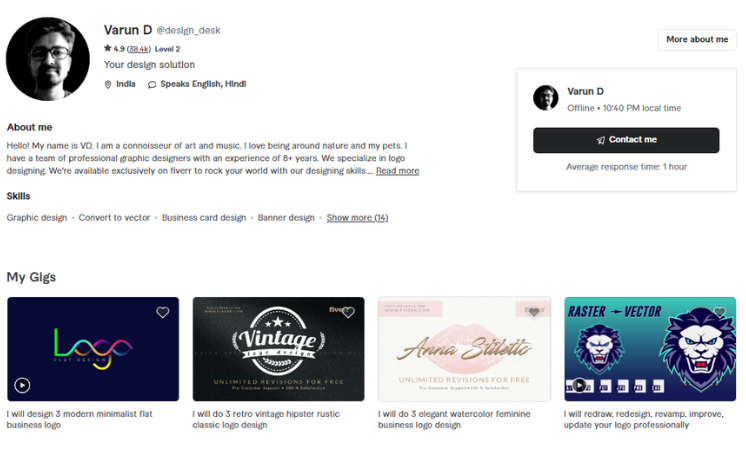Click the India location pin icon
Viewport: 746px width, 465px height.
pos(108,85)
